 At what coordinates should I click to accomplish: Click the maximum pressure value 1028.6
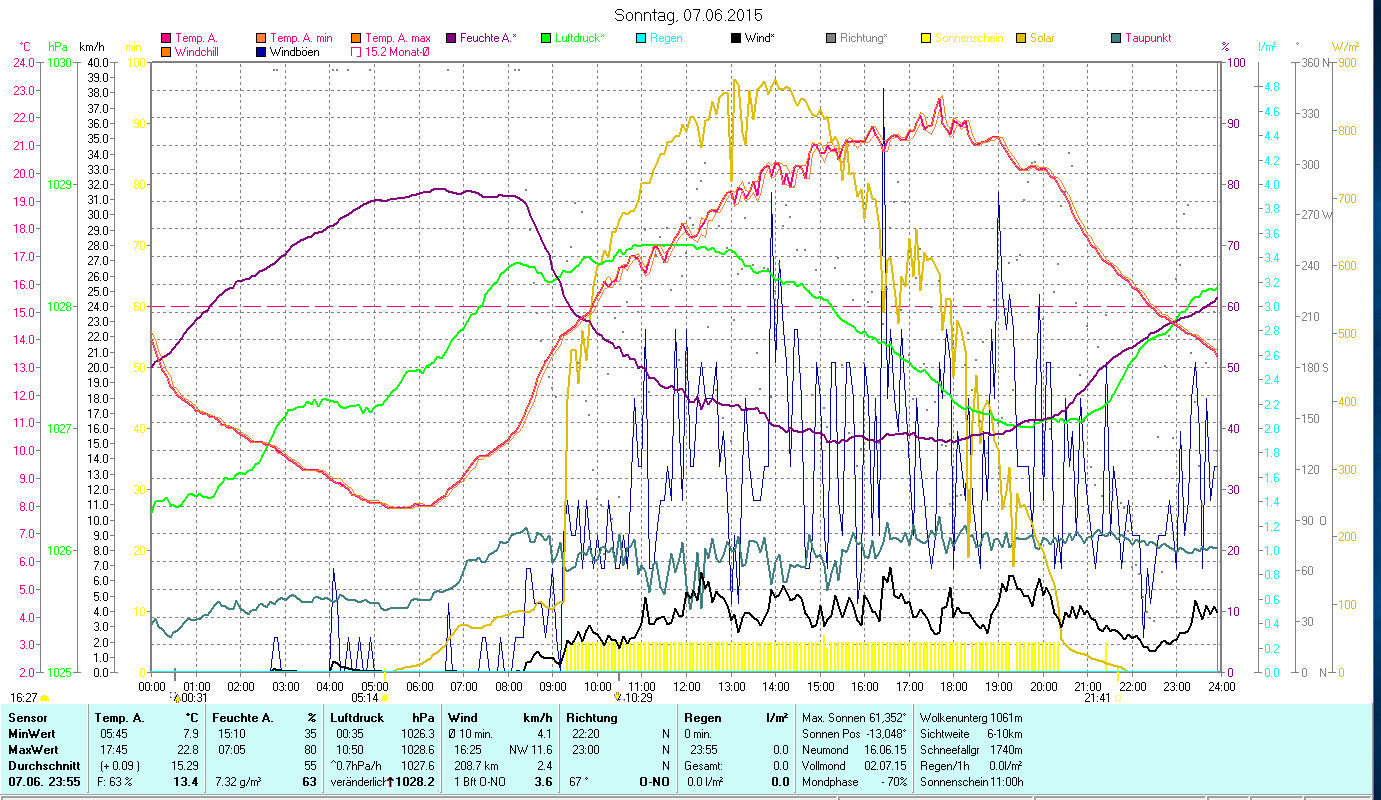tap(418, 749)
